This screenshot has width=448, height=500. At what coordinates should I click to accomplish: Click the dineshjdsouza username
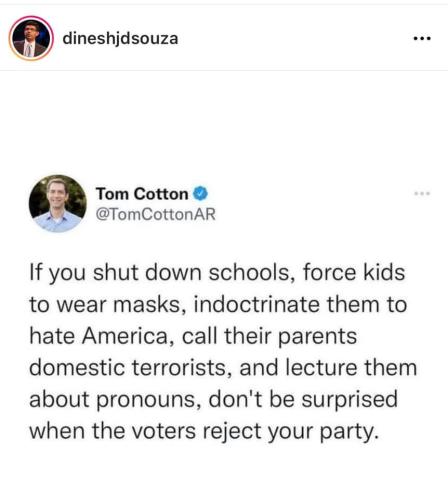tap(120, 38)
